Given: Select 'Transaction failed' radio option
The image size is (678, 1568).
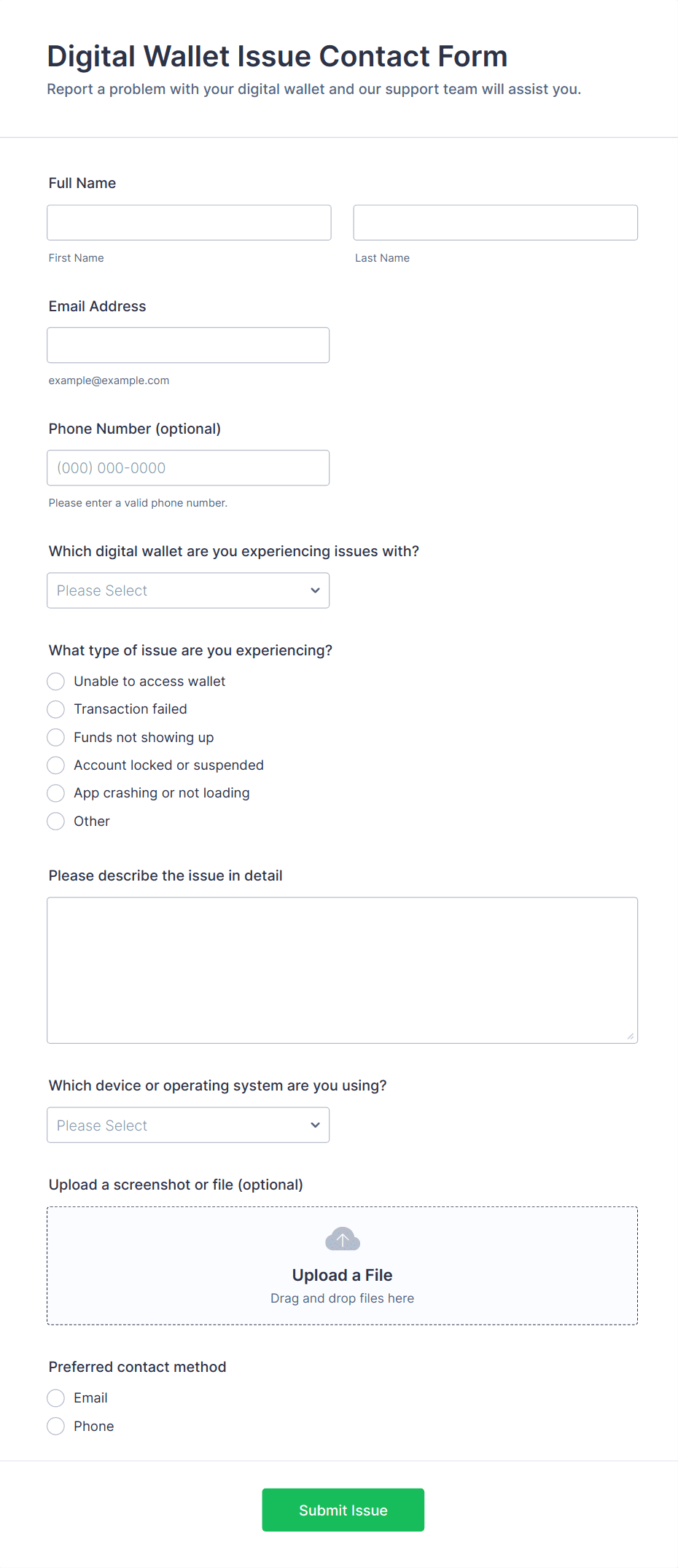Looking at the screenshot, I should [x=55, y=709].
